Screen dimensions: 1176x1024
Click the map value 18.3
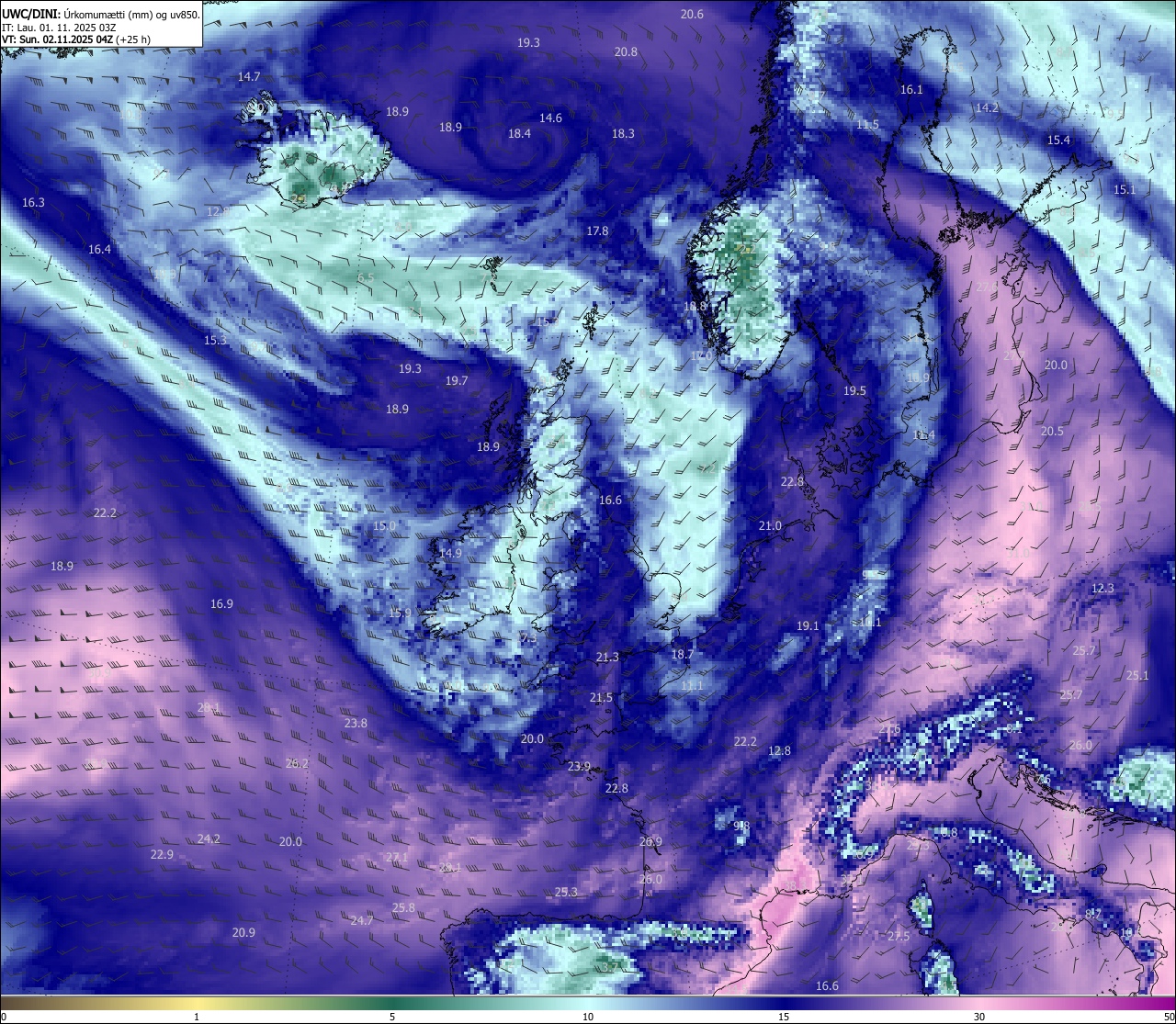(x=623, y=133)
